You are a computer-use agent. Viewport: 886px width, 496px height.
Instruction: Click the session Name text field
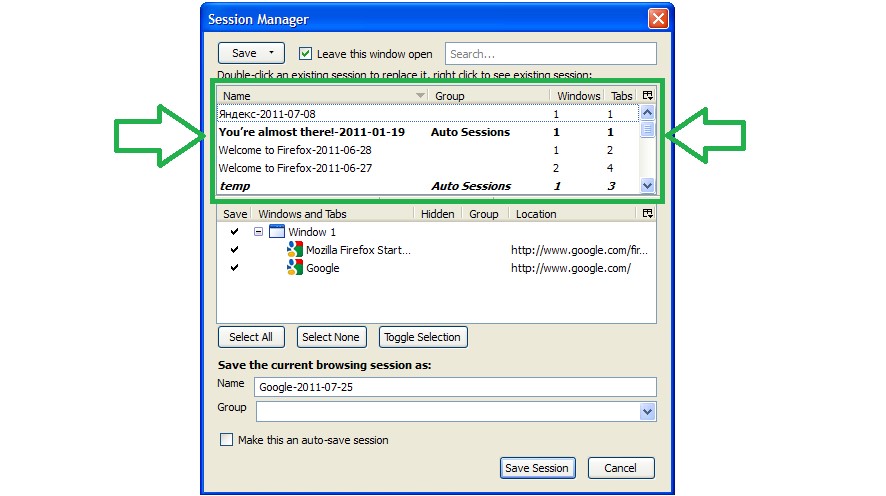click(454, 387)
